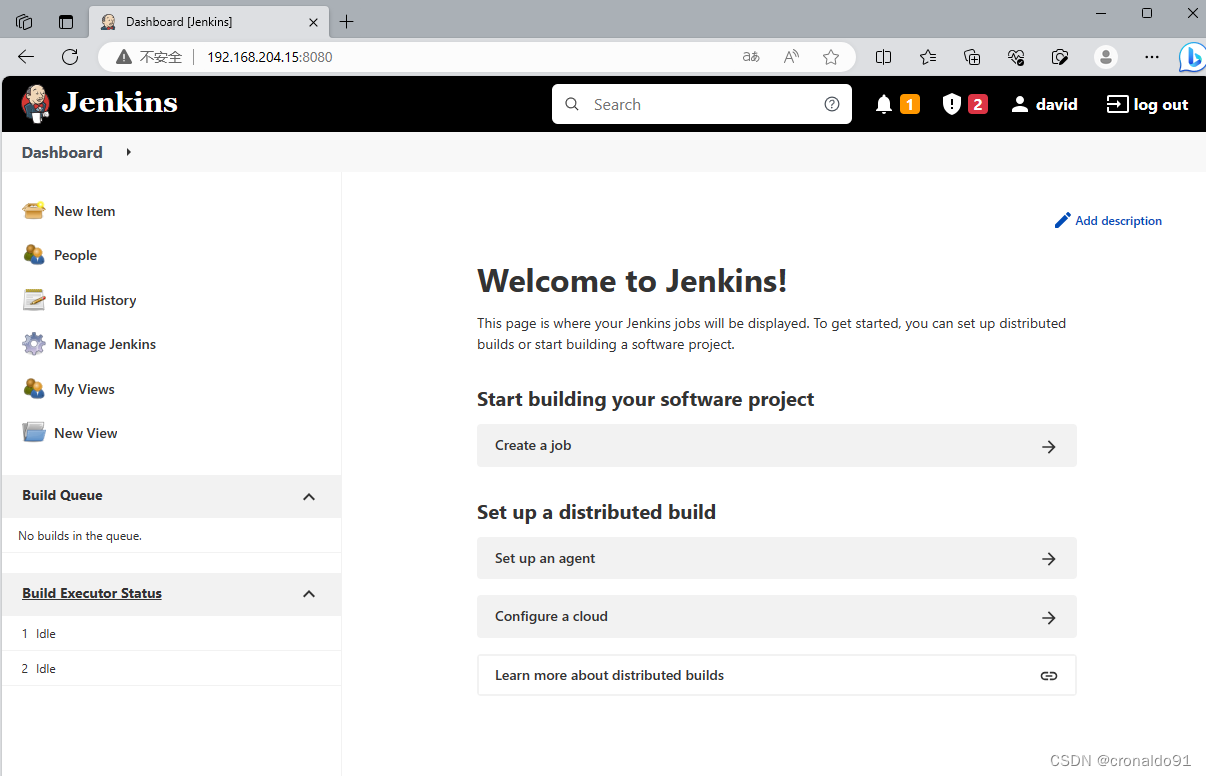The image size is (1206, 776).
Task: Close the Dashboard [Jenkins] tab
Action: pyautogui.click(x=313, y=22)
